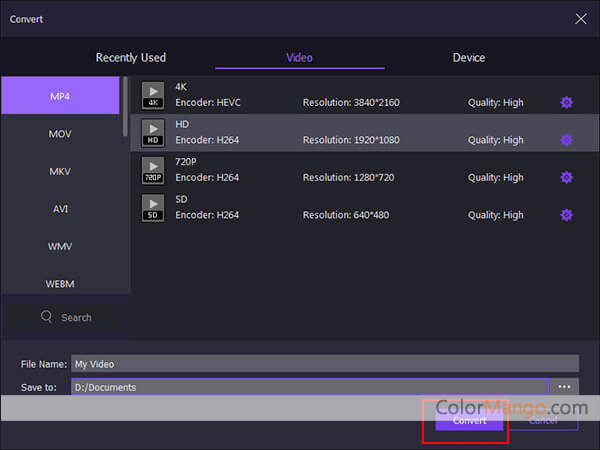Select WEBM in the format sidebar

click(60, 284)
